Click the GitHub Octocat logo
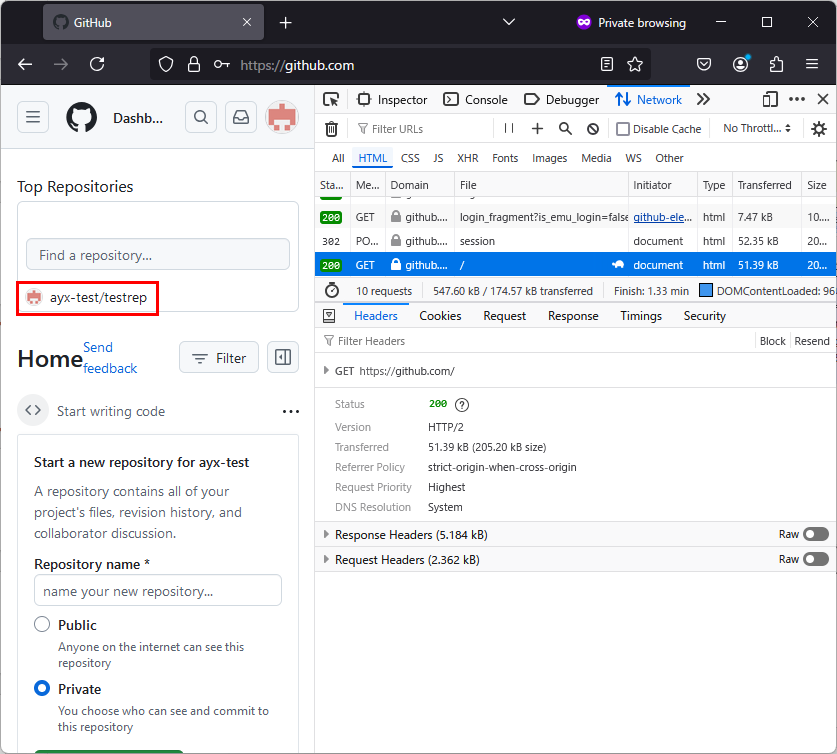 click(x=82, y=117)
